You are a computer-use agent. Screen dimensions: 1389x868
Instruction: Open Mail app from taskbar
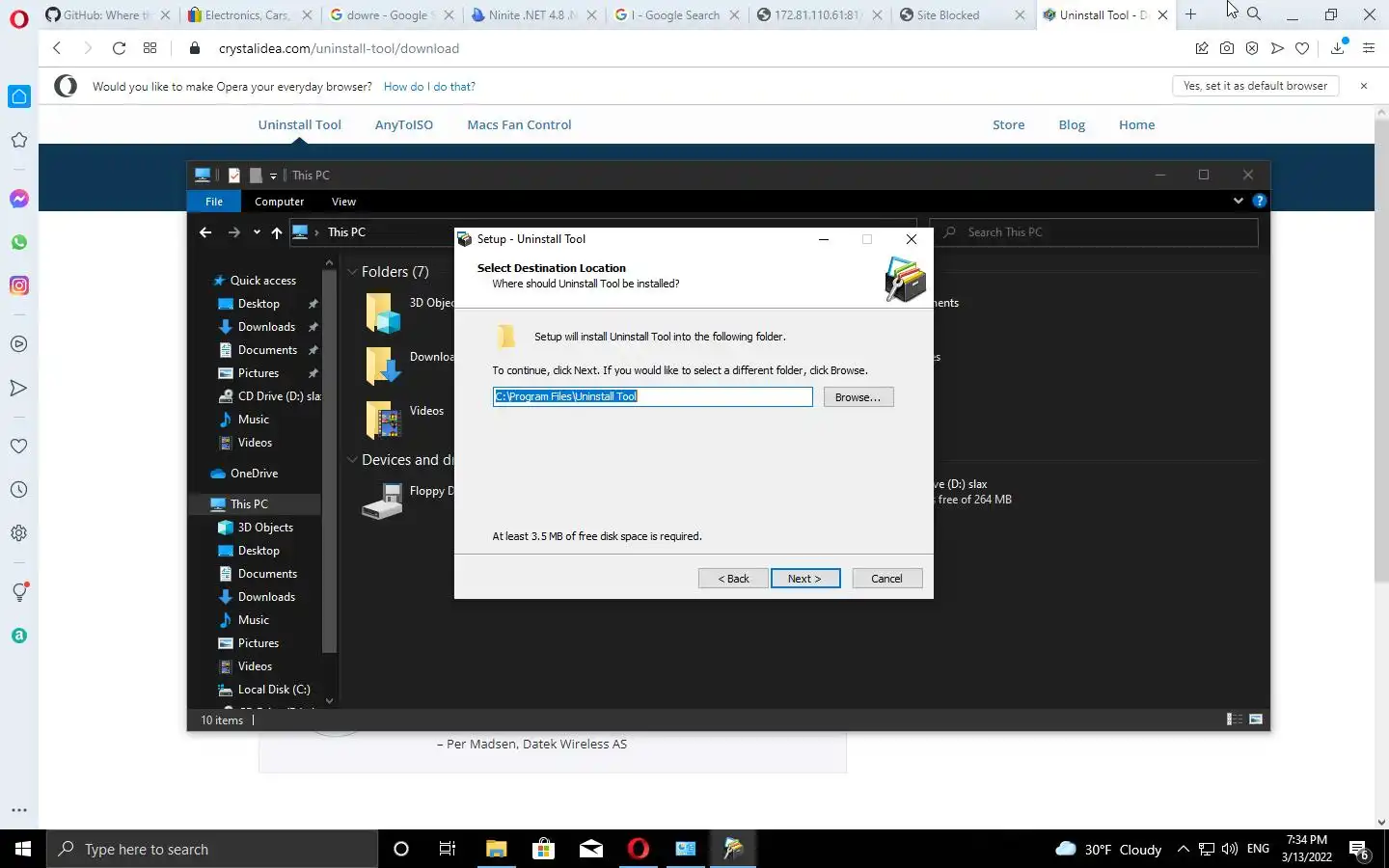coord(590,849)
